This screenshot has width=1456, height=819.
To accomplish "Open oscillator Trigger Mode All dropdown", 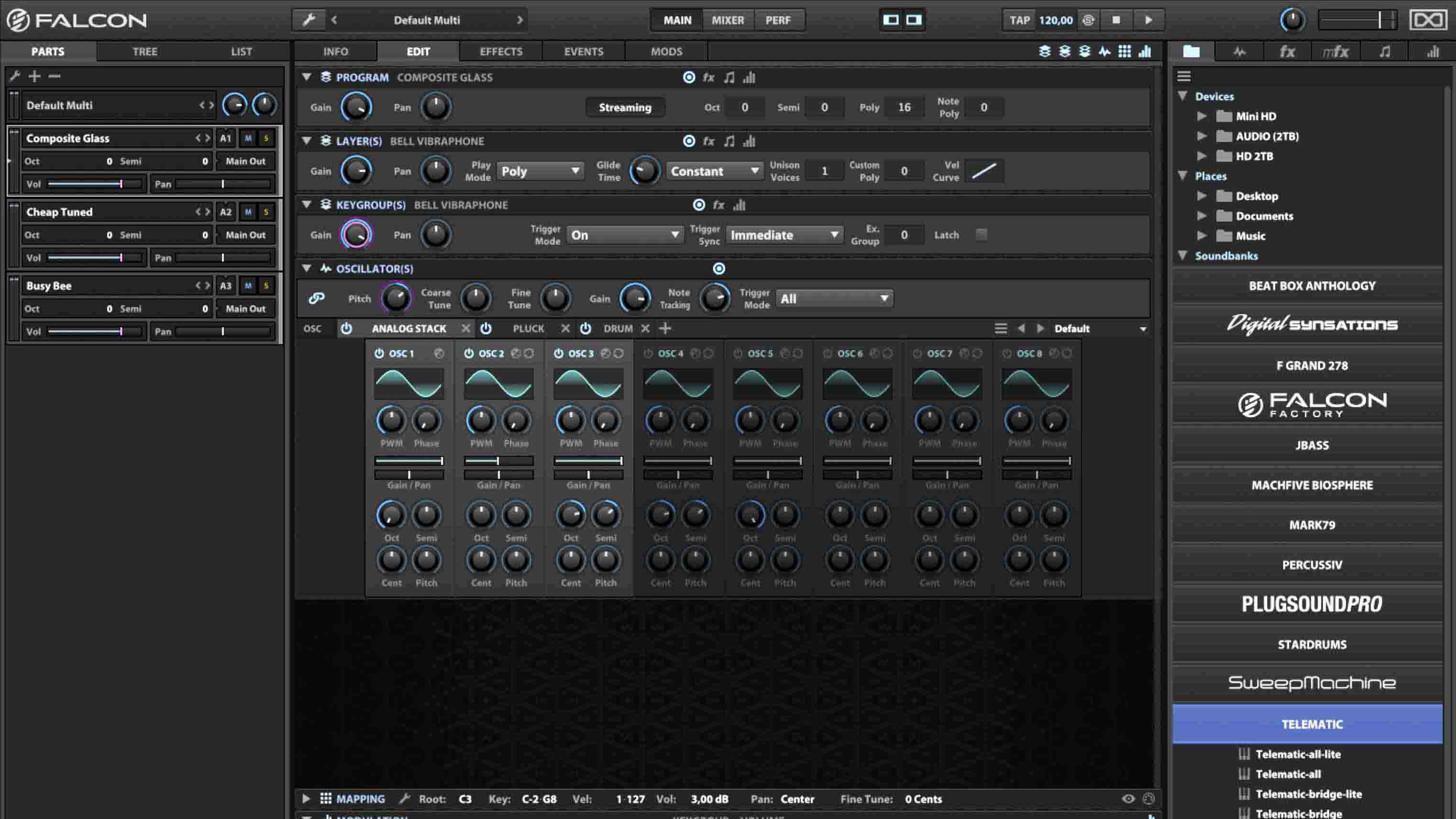I will [x=834, y=299].
